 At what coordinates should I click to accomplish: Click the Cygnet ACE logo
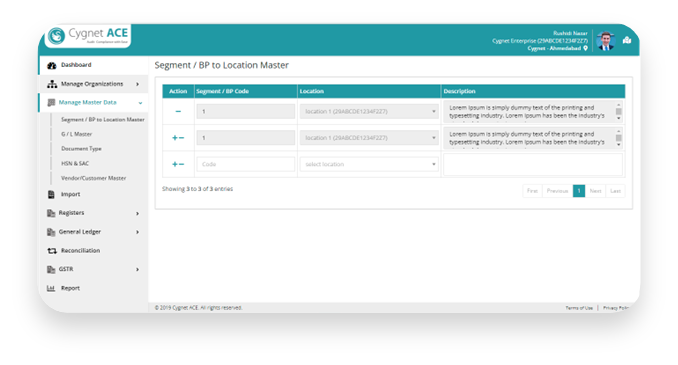tap(88, 35)
